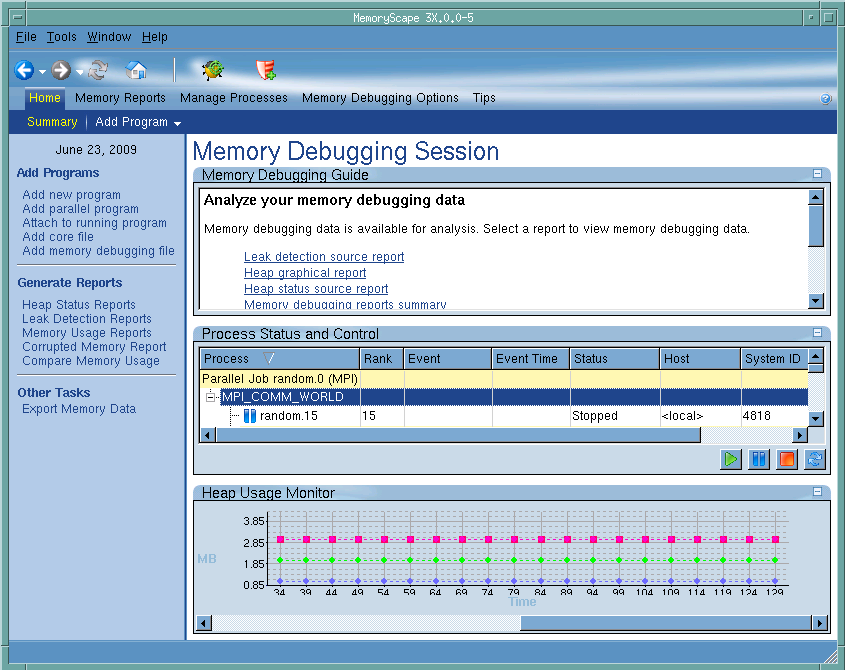The width and height of the screenshot is (845, 670).
Task: Click the bug debugging toolbar icon
Action: tap(212, 70)
